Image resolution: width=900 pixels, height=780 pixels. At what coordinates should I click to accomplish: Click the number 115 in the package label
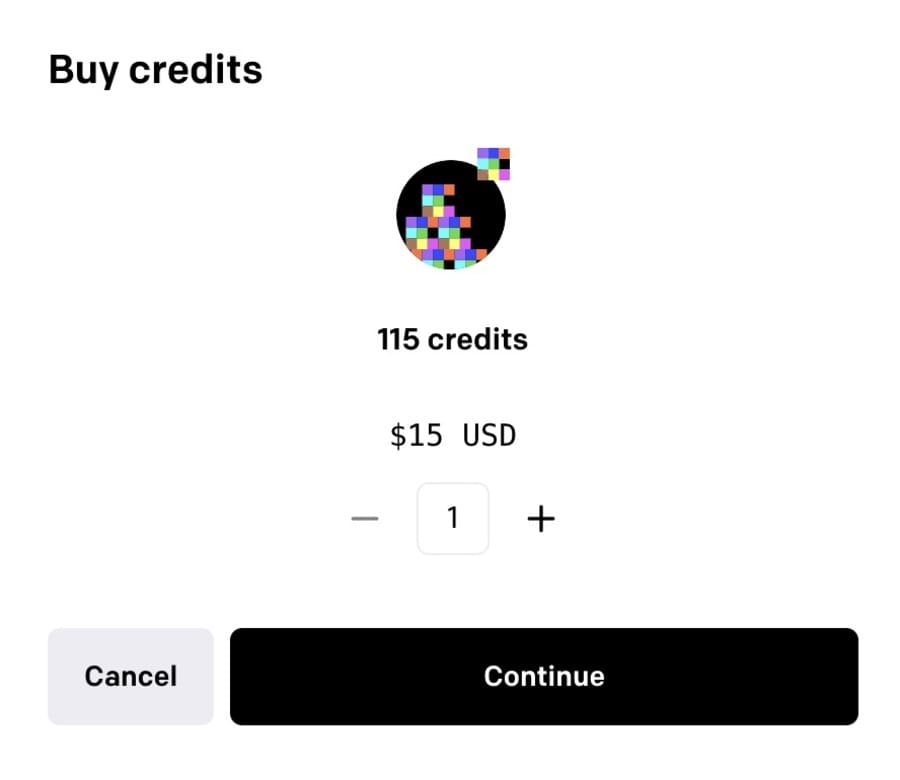(x=398, y=339)
